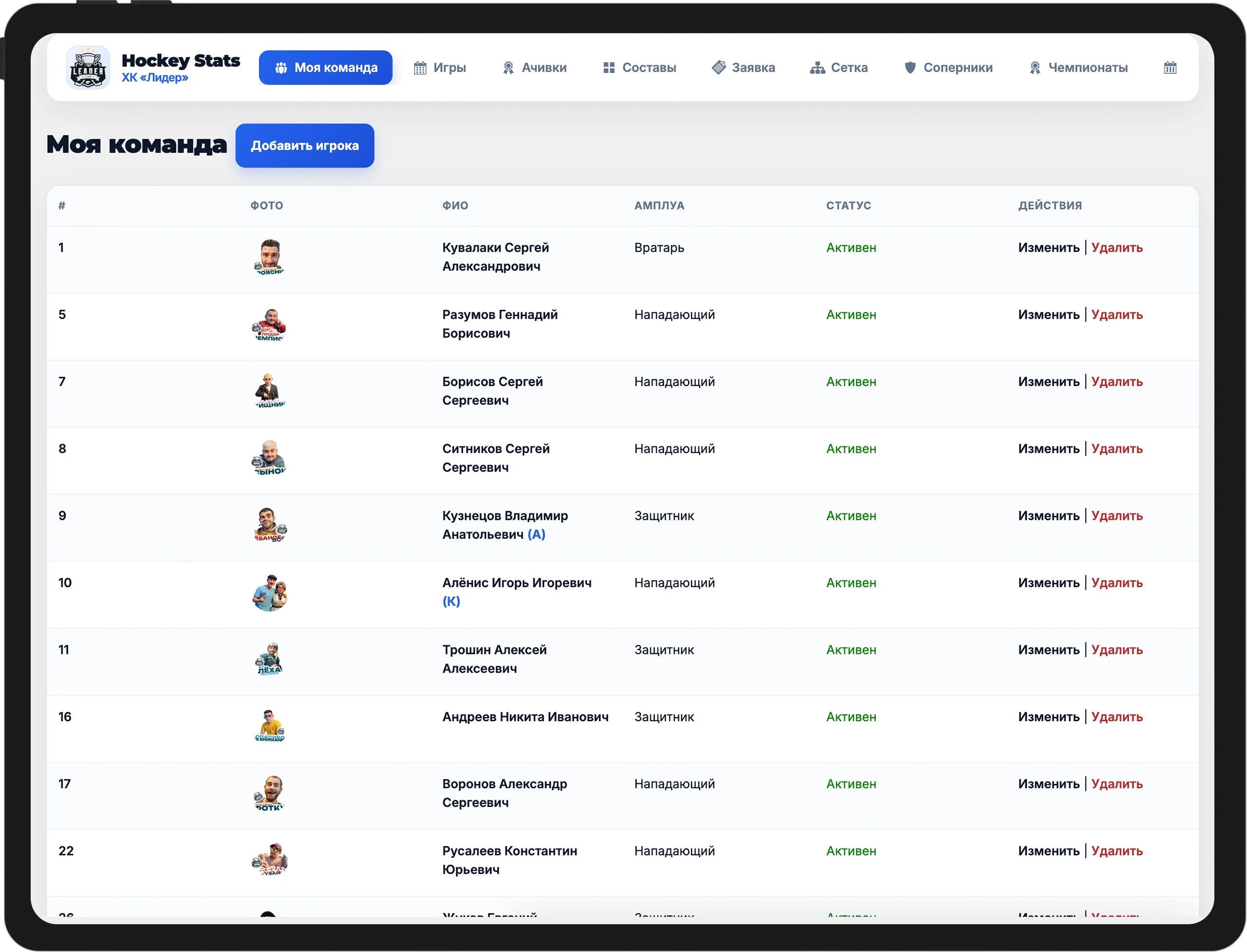Screen dimensions: 1247x952
Task: Remove Алёнис Игорь Игоревич
Action: (x=1116, y=583)
